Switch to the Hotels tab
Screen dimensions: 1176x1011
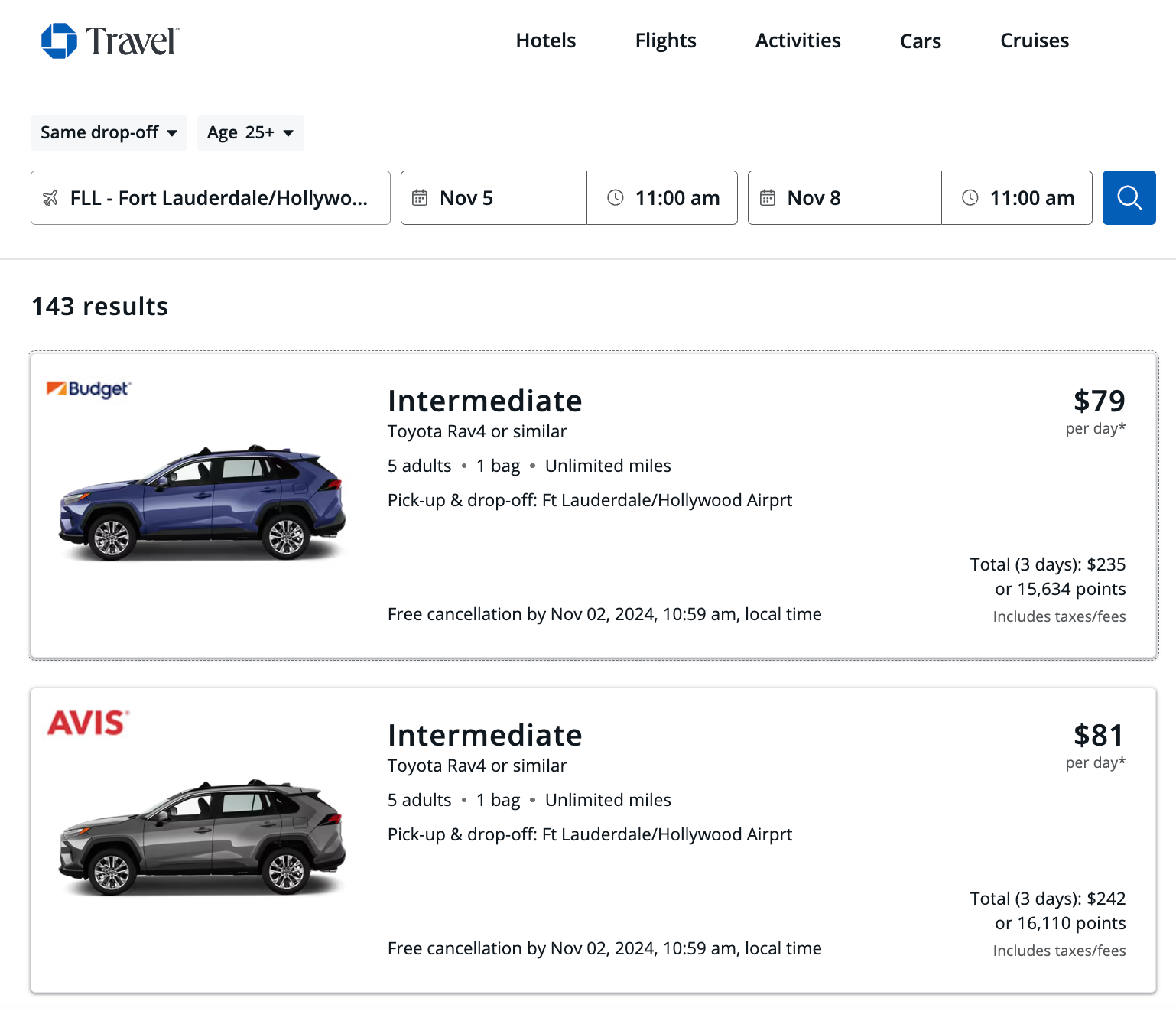[545, 41]
